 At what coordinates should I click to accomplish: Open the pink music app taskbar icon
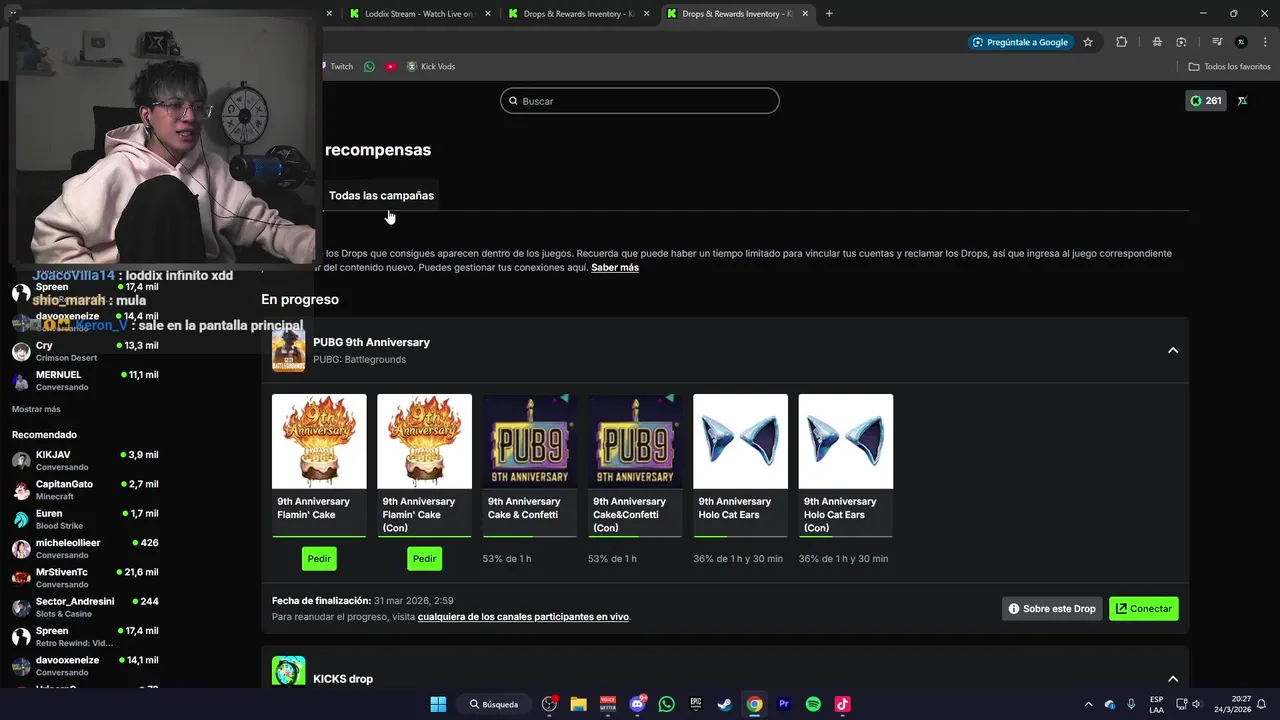(842, 704)
